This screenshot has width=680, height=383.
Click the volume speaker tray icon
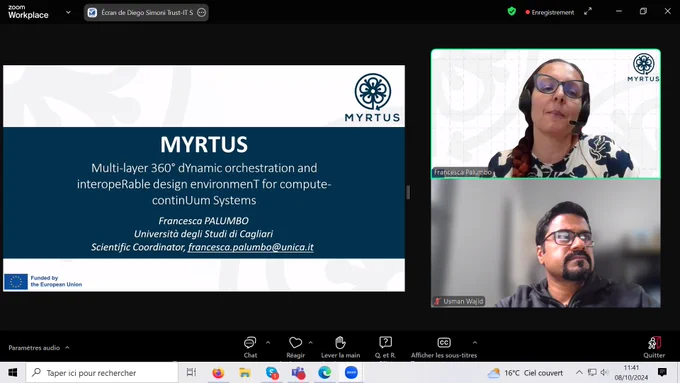(x=605, y=372)
